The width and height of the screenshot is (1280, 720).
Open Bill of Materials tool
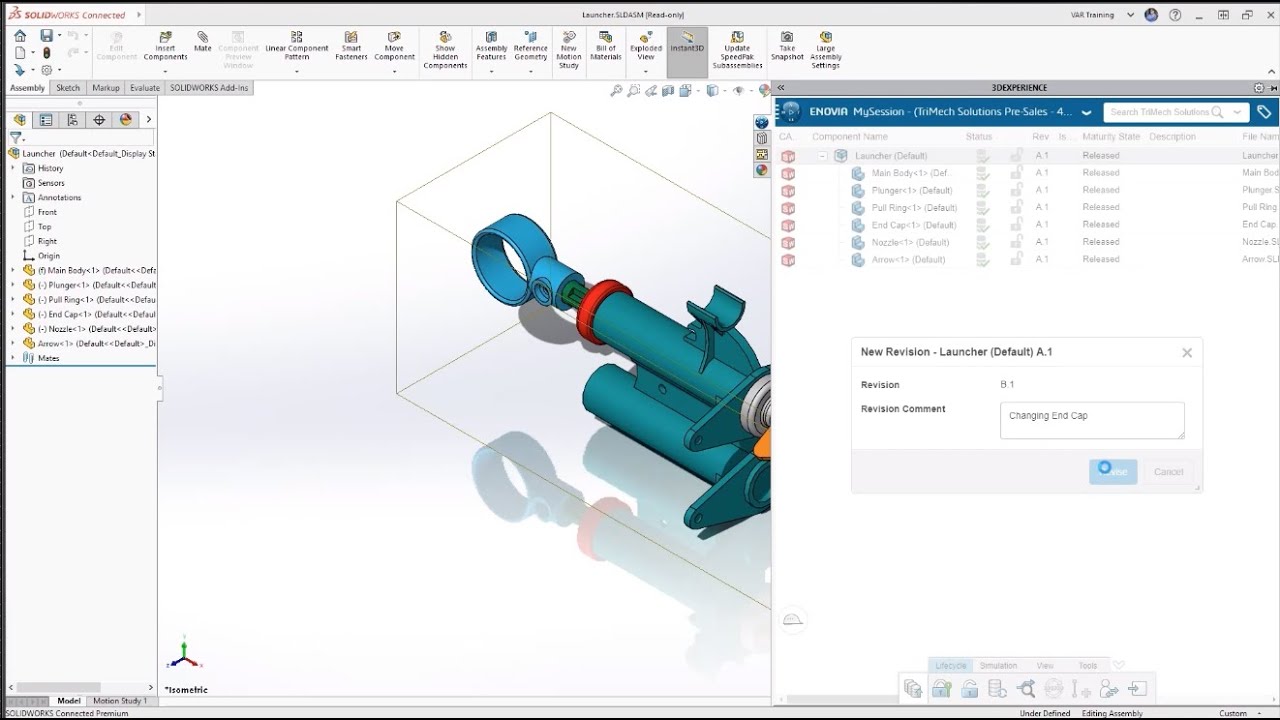point(606,46)
